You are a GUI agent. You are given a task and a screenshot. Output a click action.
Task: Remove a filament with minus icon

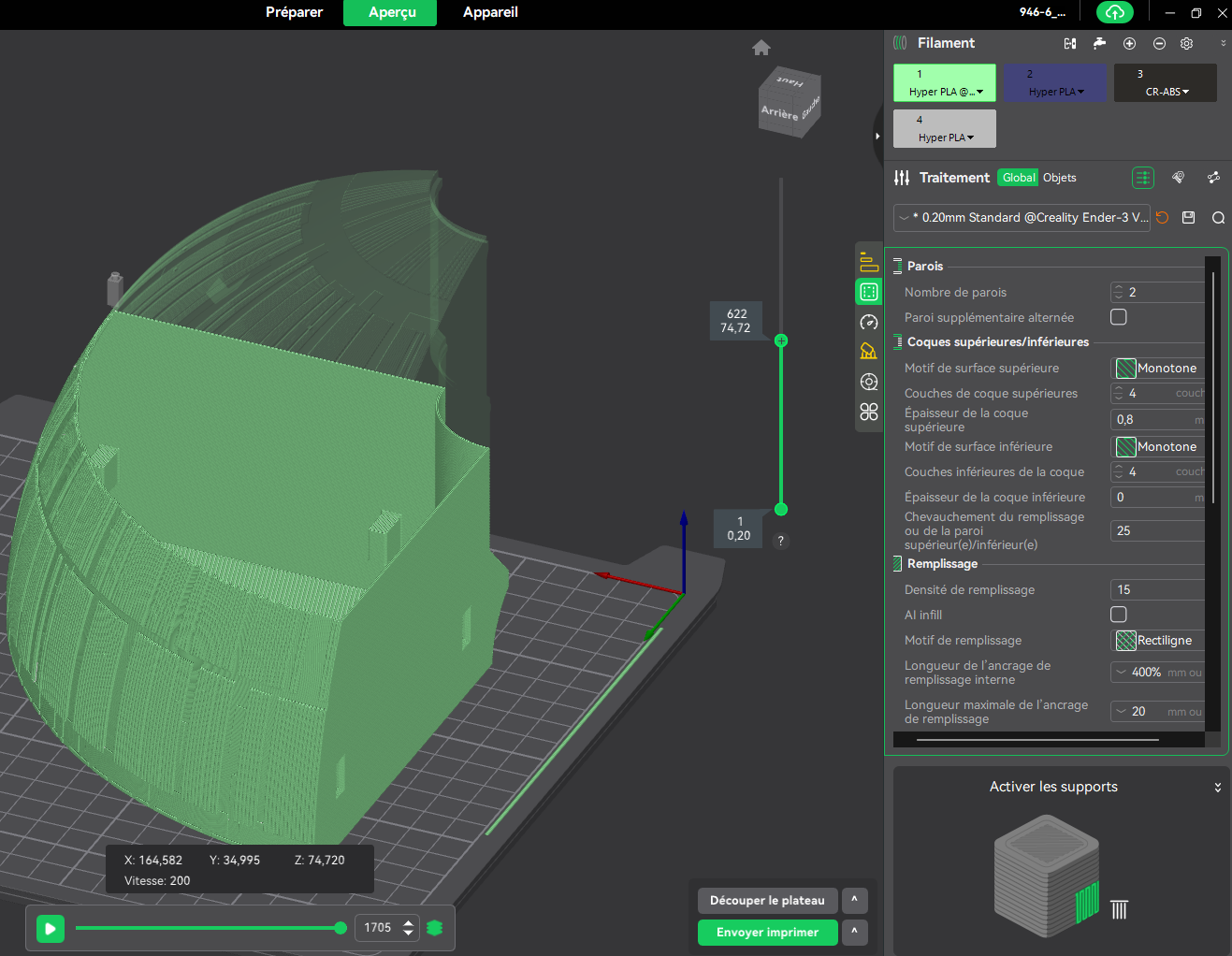coord(1159,43)
